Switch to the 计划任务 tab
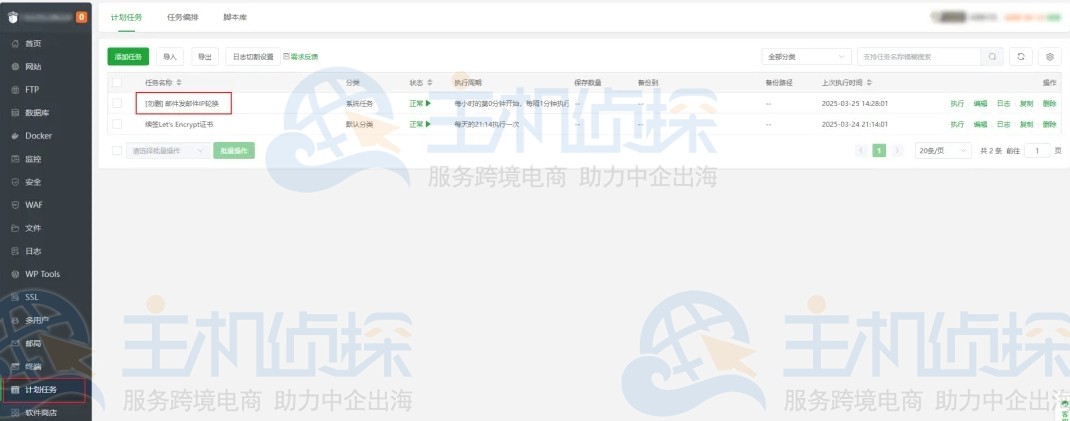1070x421 pixels. [x=126, y=17]
